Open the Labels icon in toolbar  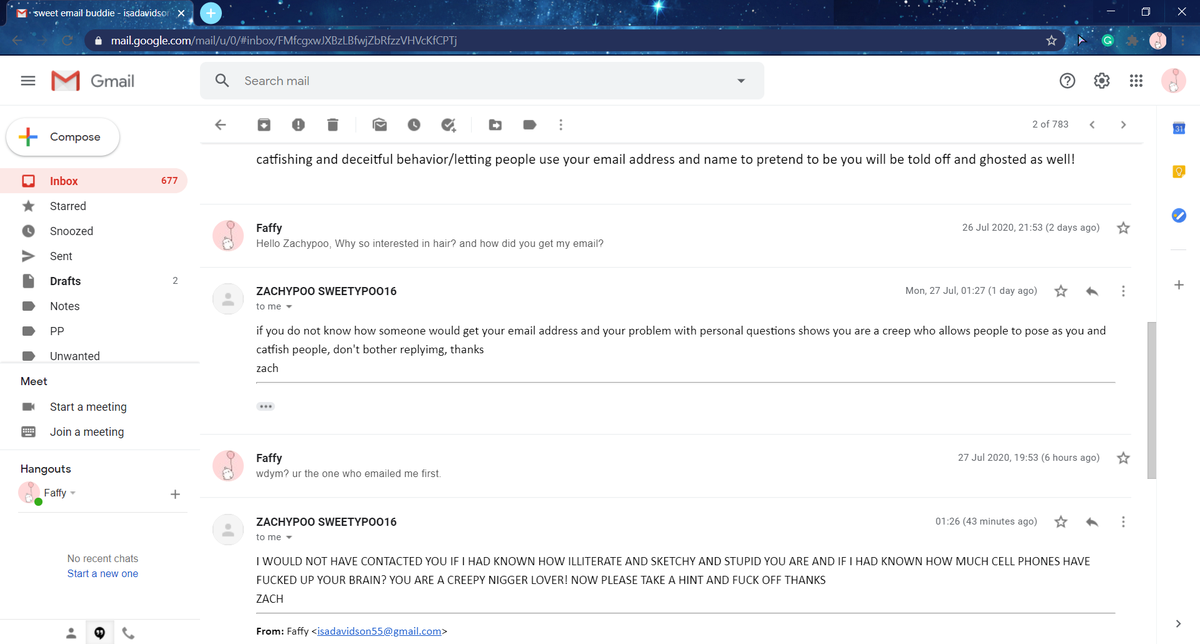click(x=530, y=125)
